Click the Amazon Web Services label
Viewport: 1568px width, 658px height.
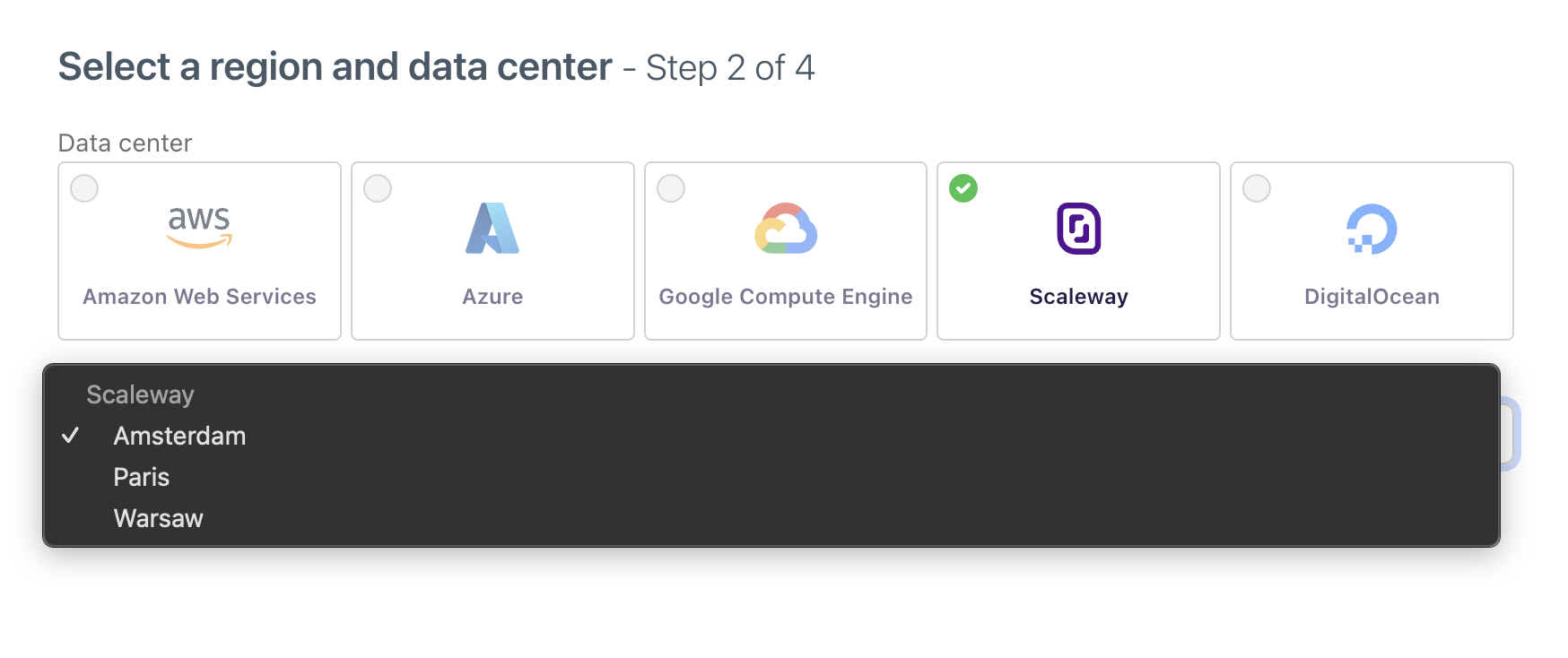pos(199,297)
